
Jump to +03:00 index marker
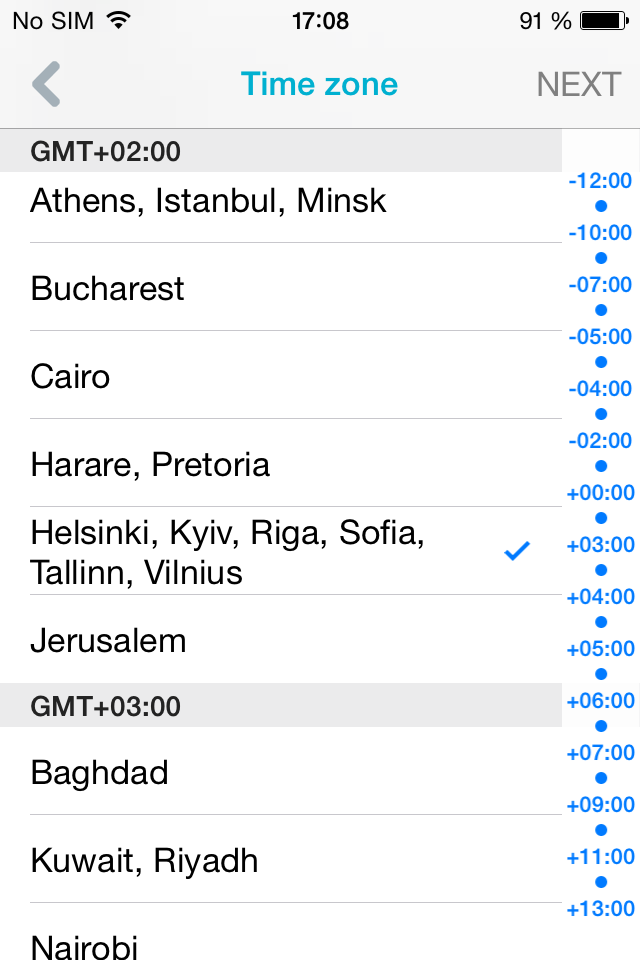pyautogui.click(x=600, y=545)
